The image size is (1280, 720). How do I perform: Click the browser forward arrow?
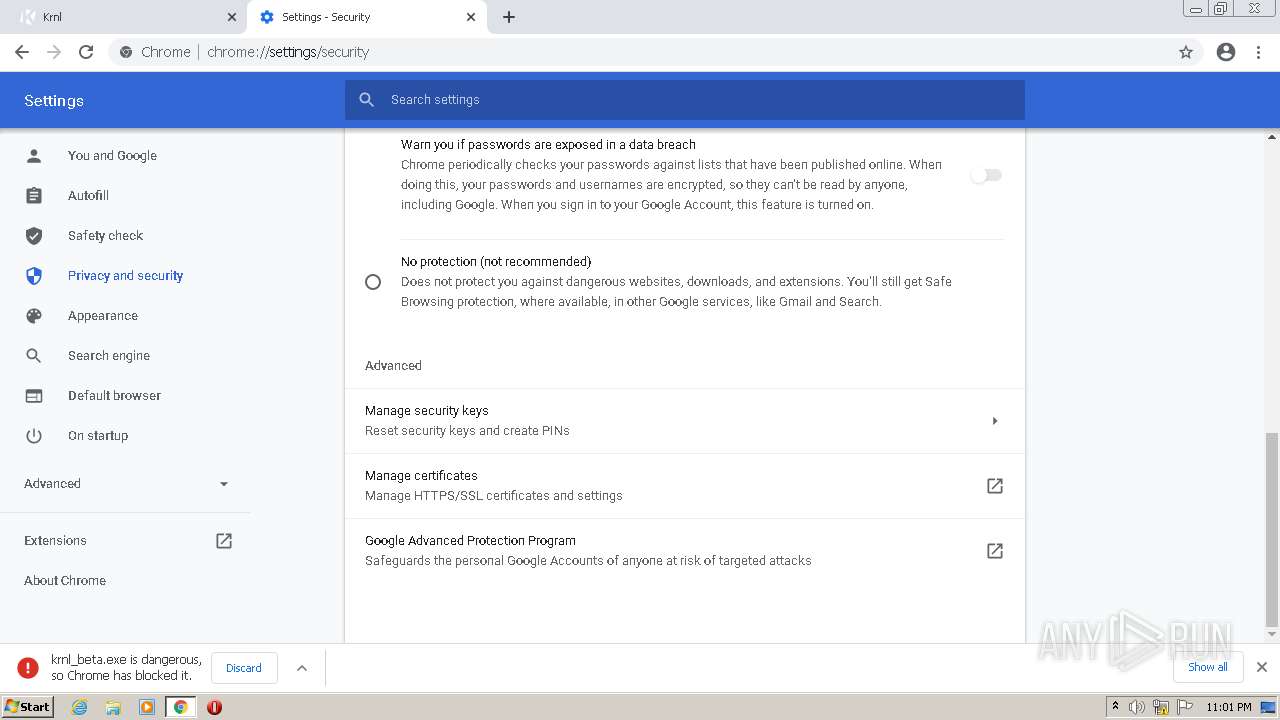pos(54,52)
